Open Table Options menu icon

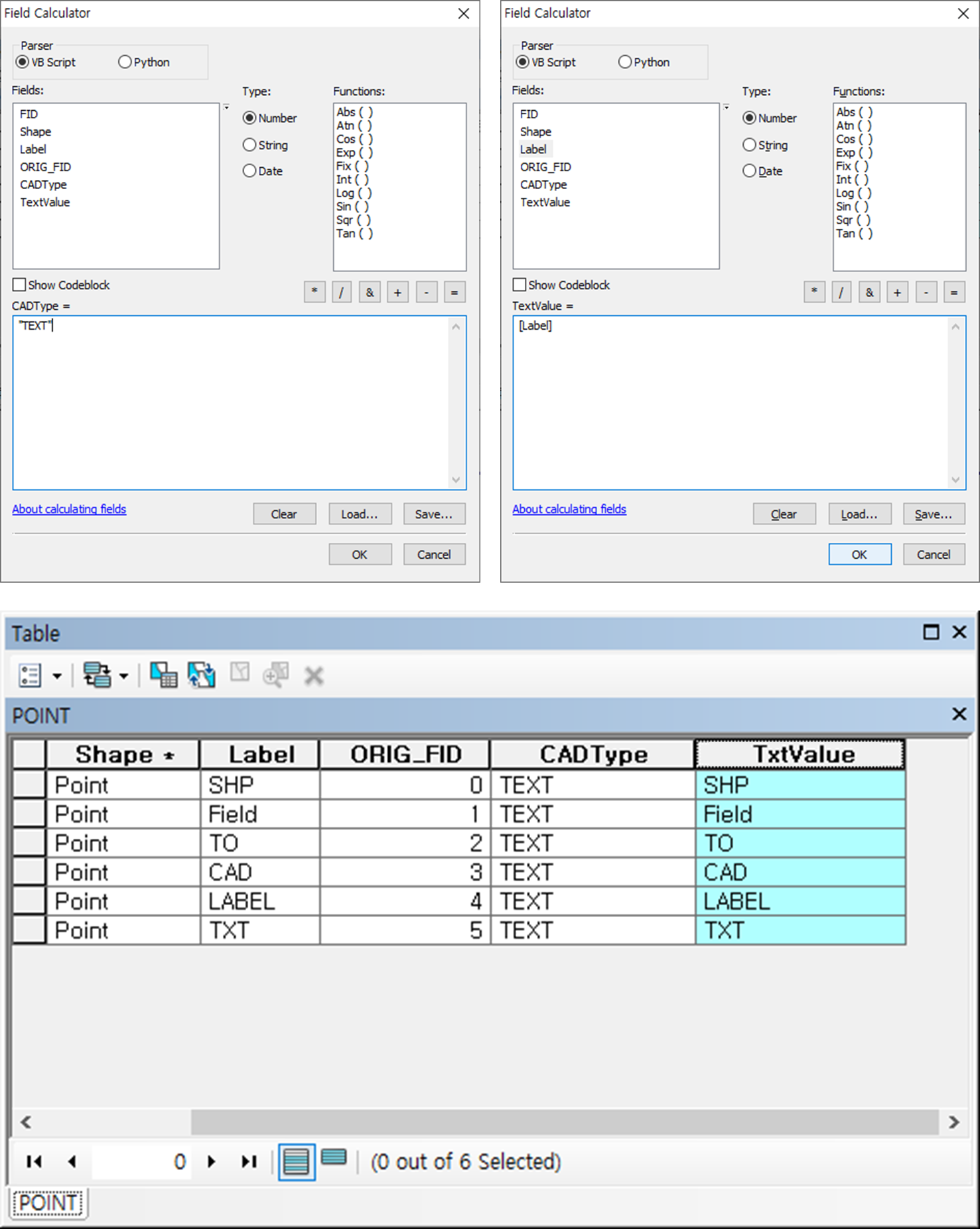click(x=30, y=676)
